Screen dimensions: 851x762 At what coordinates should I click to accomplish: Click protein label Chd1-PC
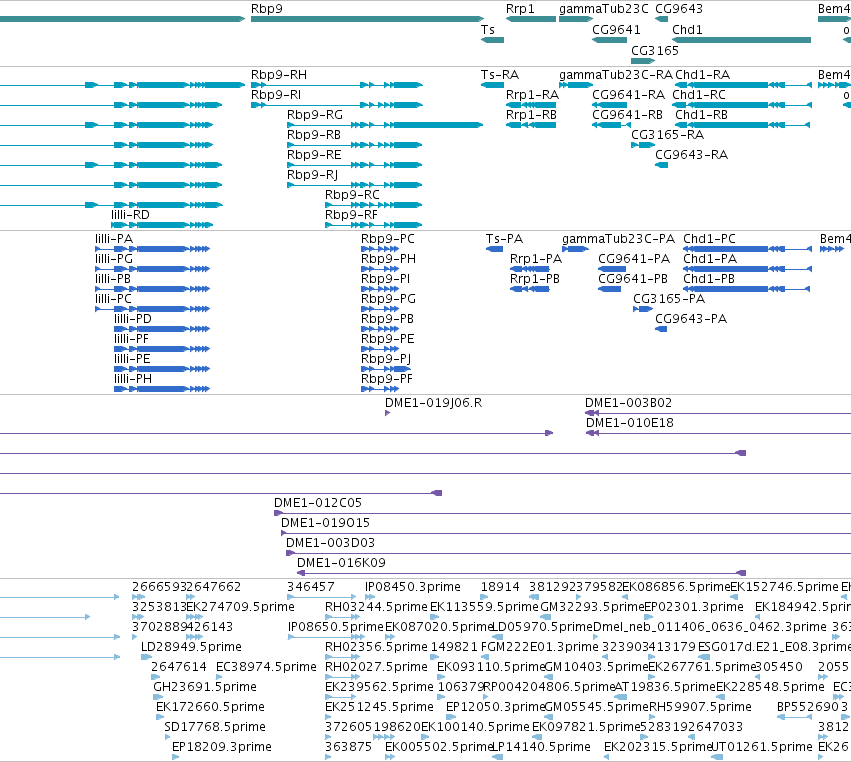point(709,239)
